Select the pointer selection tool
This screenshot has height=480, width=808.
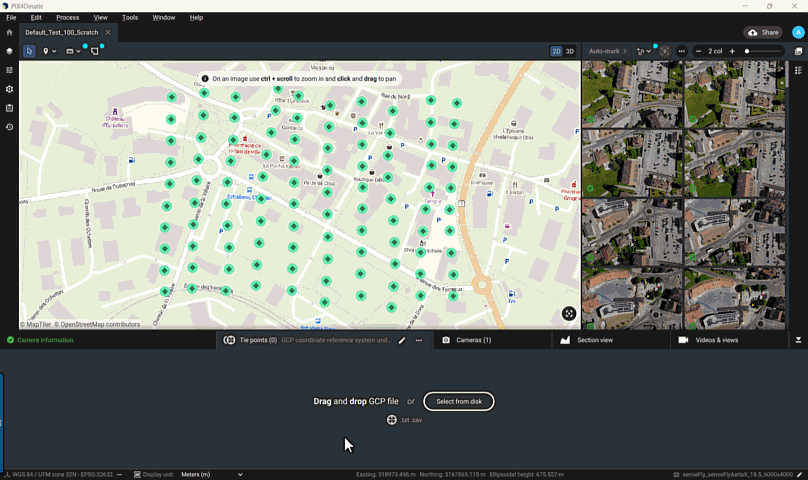tap(29, 51)
